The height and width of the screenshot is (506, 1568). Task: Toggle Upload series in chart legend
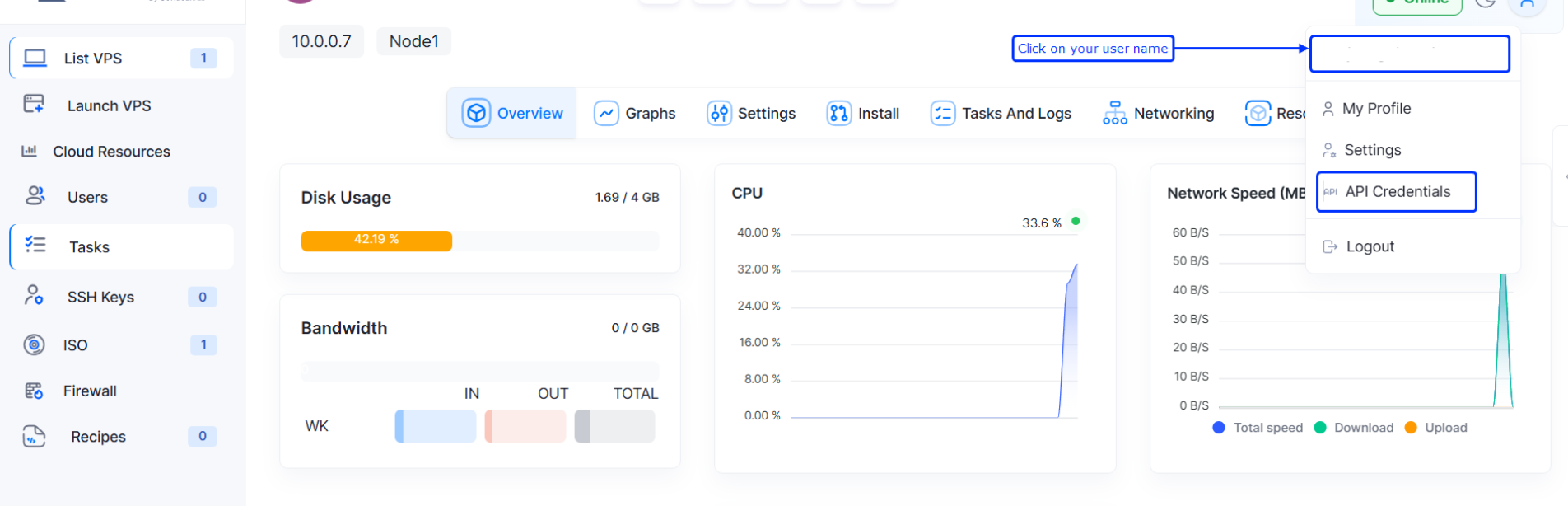coord(1436,428)
